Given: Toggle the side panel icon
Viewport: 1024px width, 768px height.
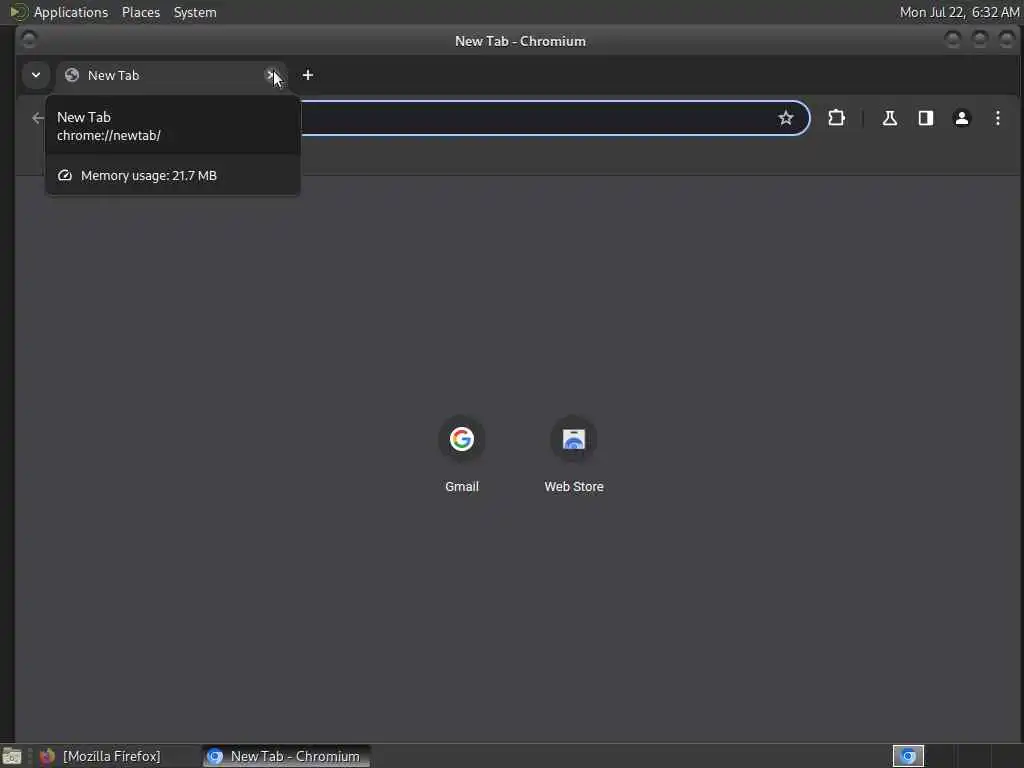Looking at the screenshot, I should coord(925,118).
